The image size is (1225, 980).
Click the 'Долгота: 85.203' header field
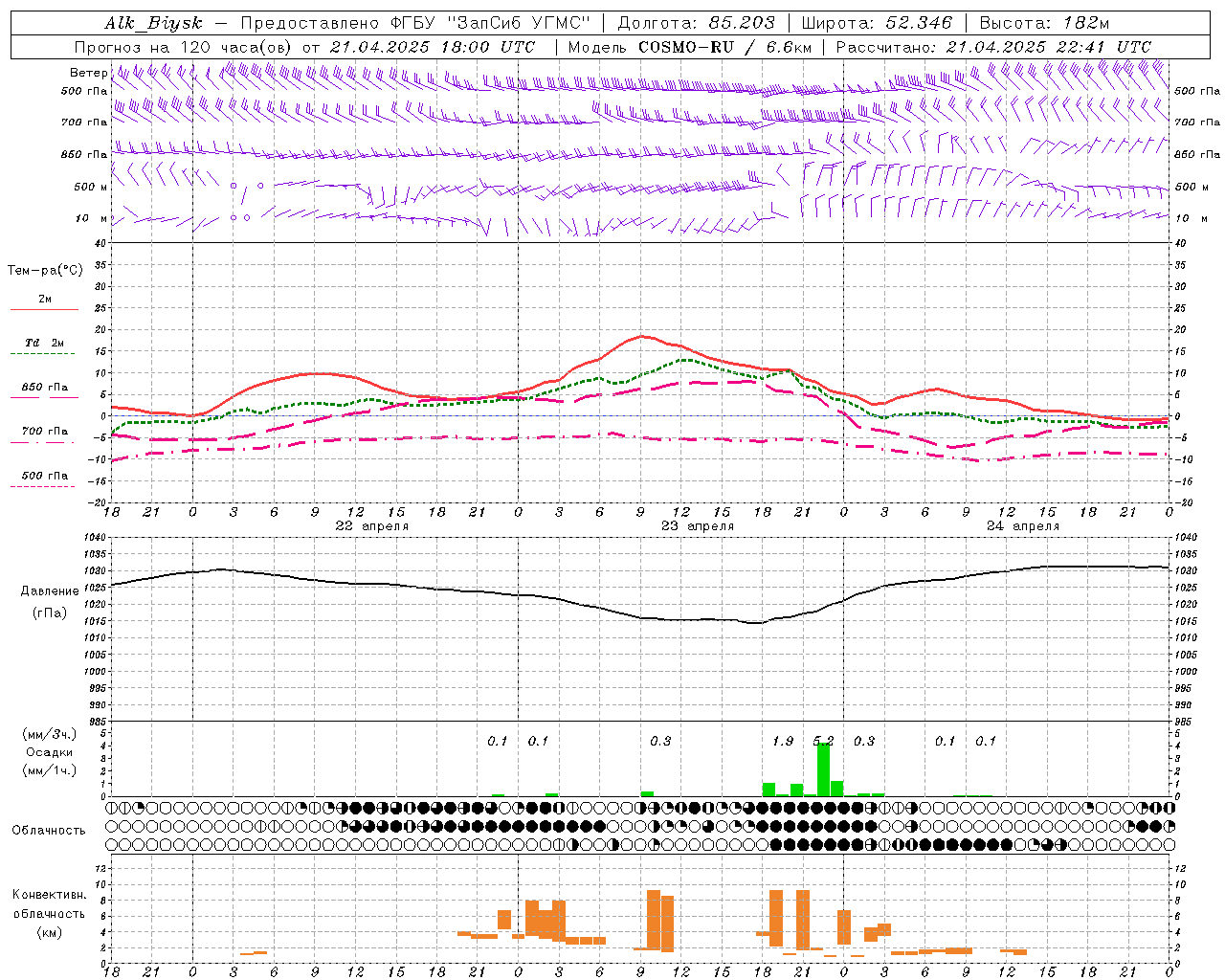point(696,23)
